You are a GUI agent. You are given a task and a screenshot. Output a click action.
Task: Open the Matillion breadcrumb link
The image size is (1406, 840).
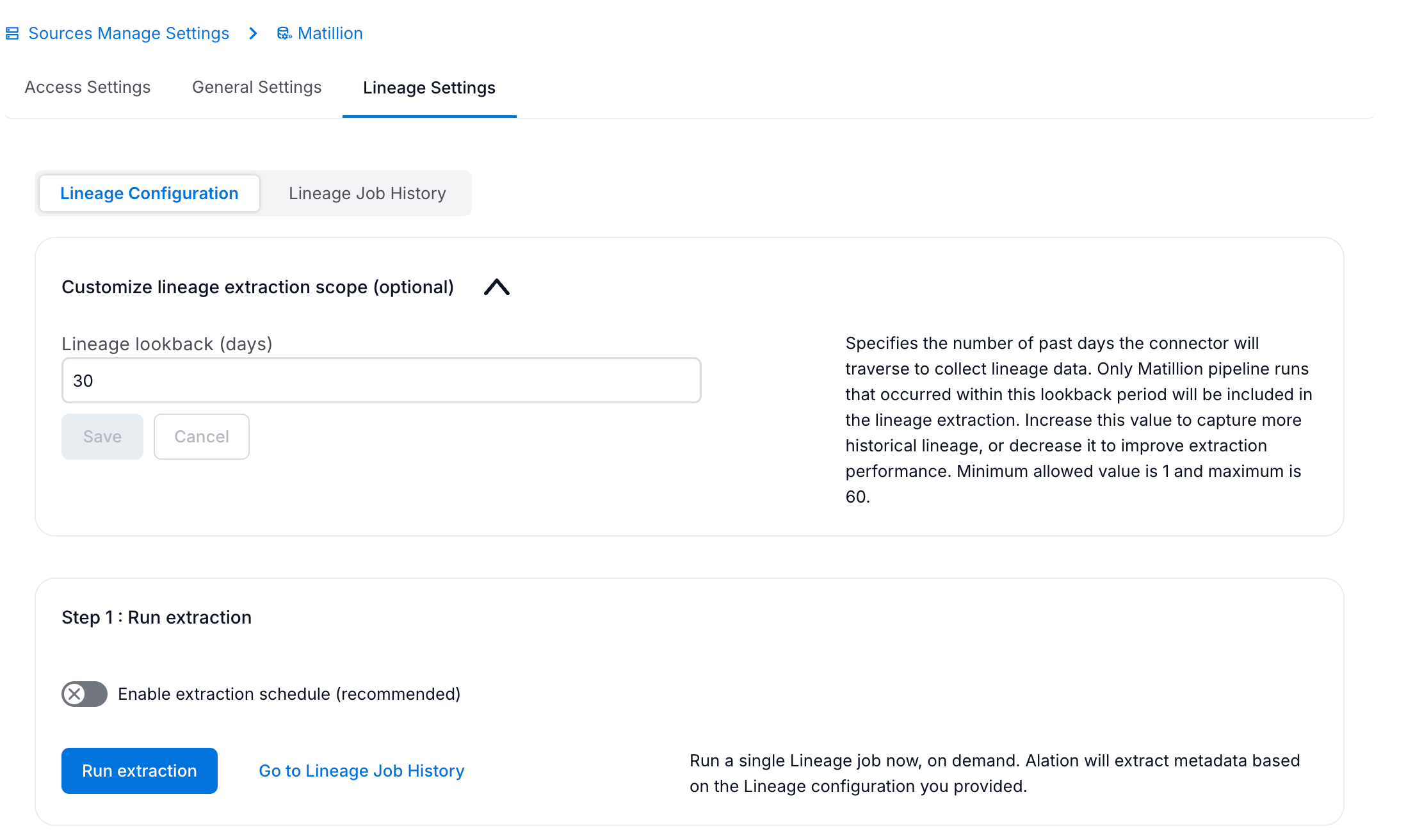point(330,33)
